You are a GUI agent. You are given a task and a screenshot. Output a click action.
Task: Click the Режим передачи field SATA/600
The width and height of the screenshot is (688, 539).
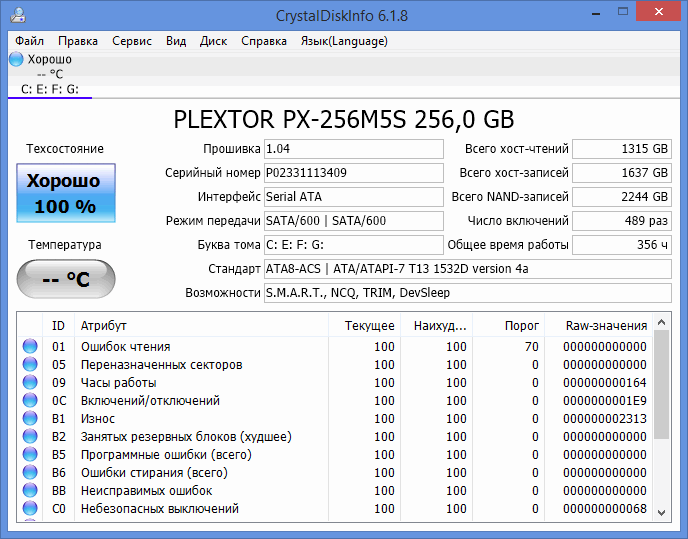click(x=354, y=220)
